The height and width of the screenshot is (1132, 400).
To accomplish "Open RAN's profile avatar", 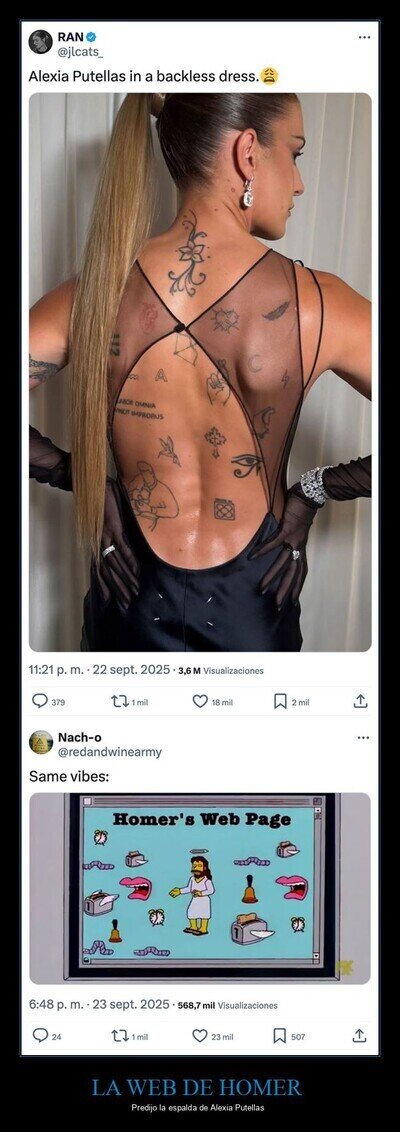I will 40,42.
